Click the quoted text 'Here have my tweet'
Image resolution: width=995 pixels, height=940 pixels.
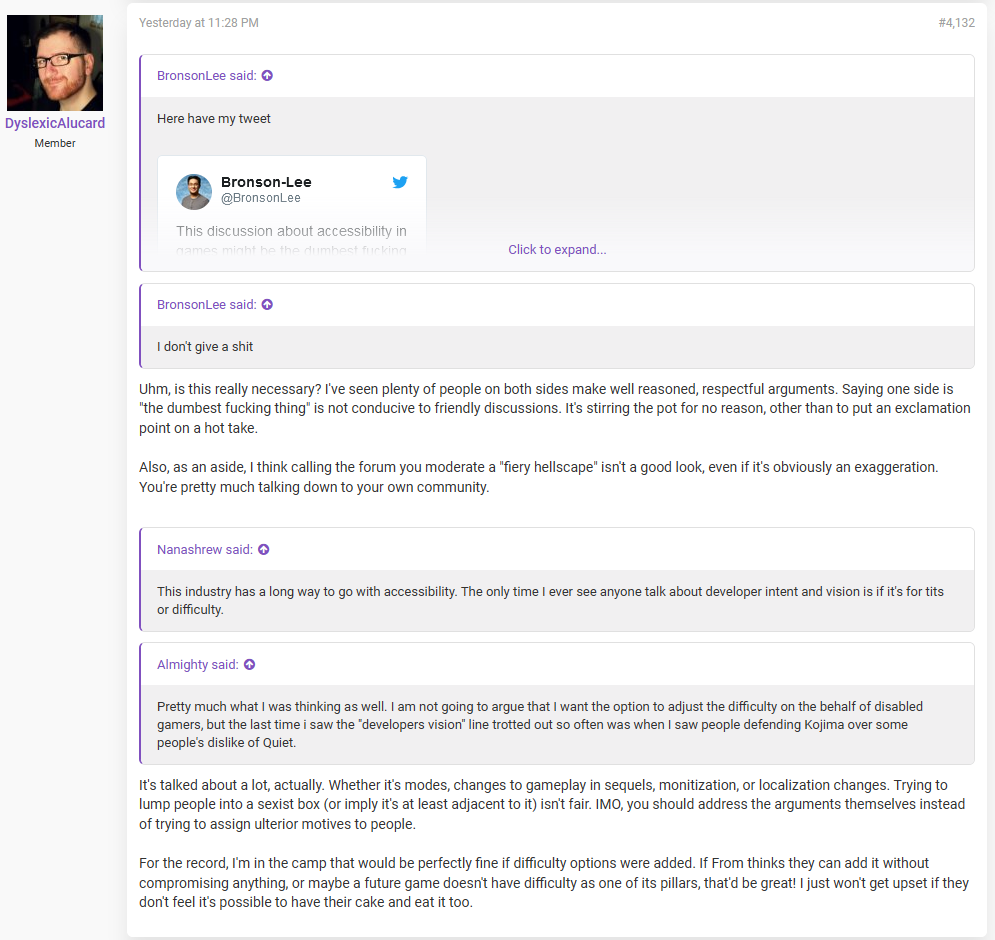[214, 119]
